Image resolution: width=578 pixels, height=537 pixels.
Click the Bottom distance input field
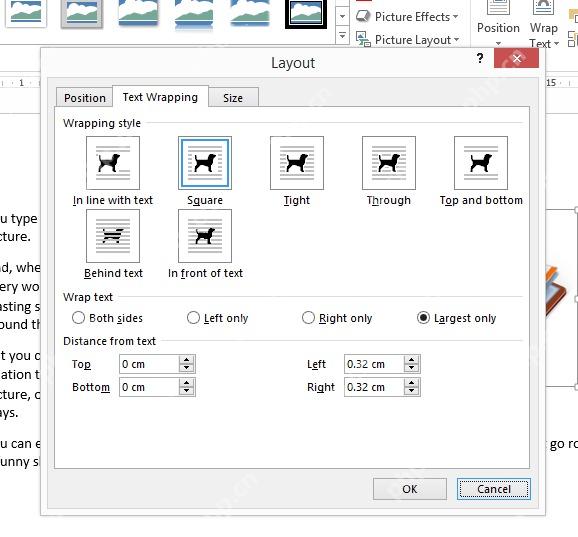click(x=150, y=387)
